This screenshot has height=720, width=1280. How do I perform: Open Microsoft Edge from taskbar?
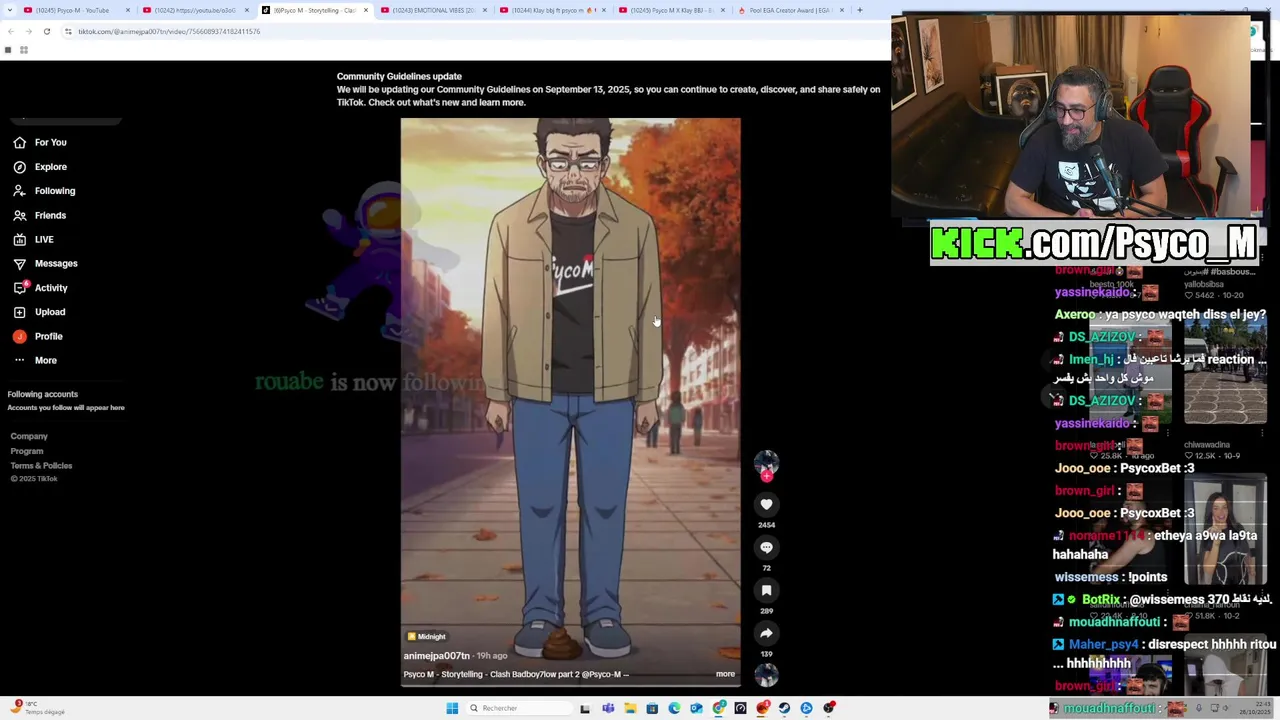pyautogui.click(x=674, y=708)
